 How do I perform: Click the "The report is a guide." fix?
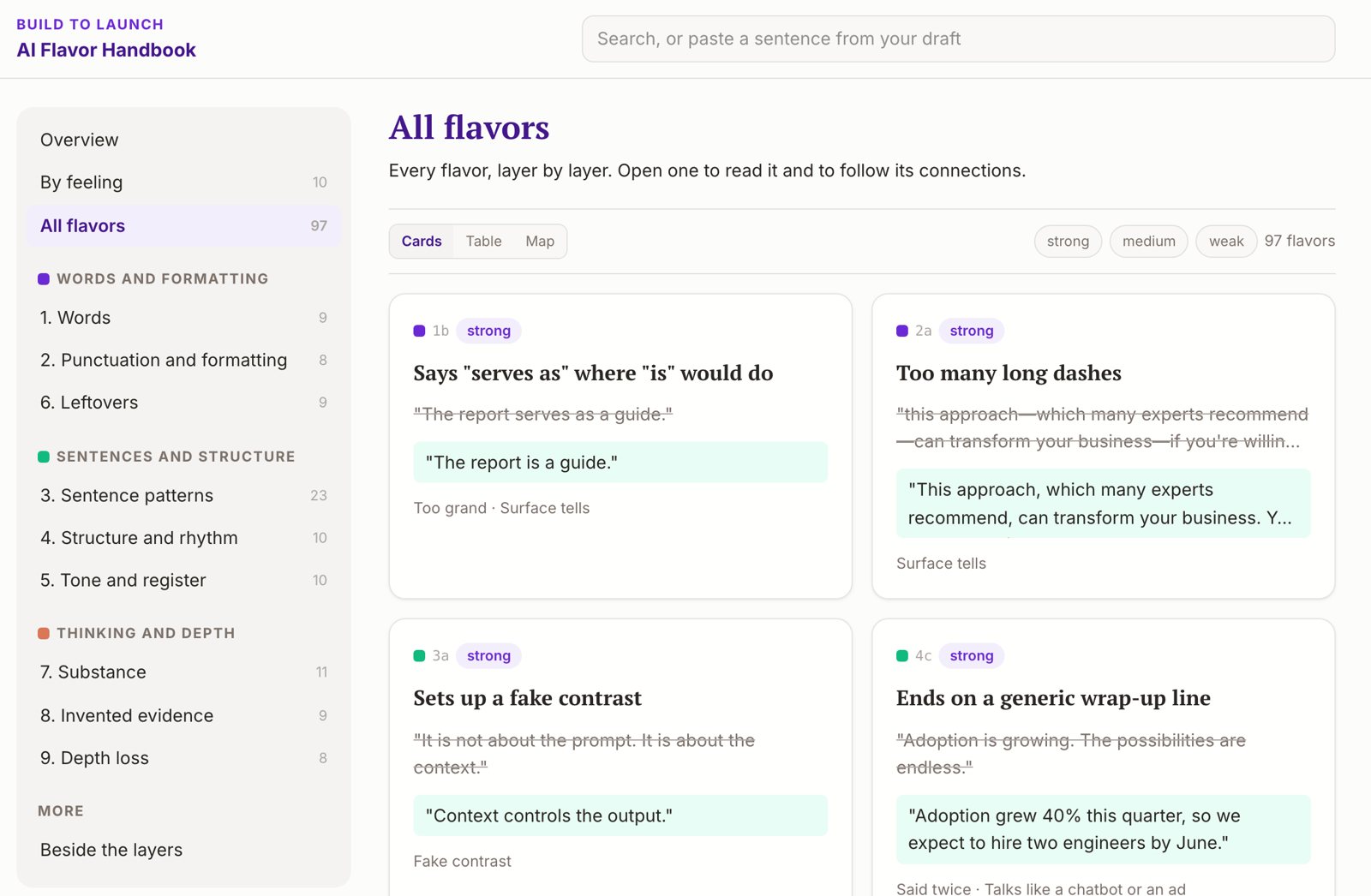click(620, 463)
